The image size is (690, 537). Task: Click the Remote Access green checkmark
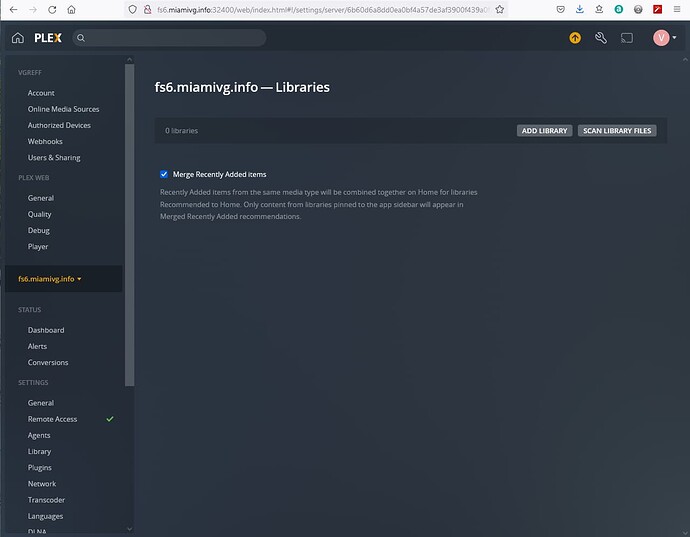(x=110, y=419)
